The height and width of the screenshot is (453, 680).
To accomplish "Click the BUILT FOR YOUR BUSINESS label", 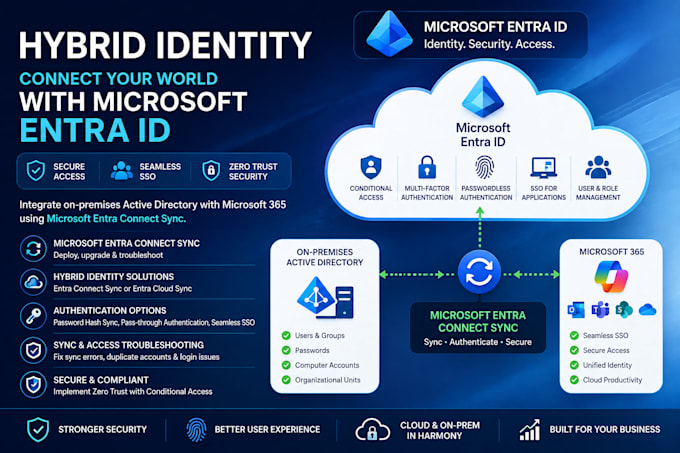I will click(605, 430).
